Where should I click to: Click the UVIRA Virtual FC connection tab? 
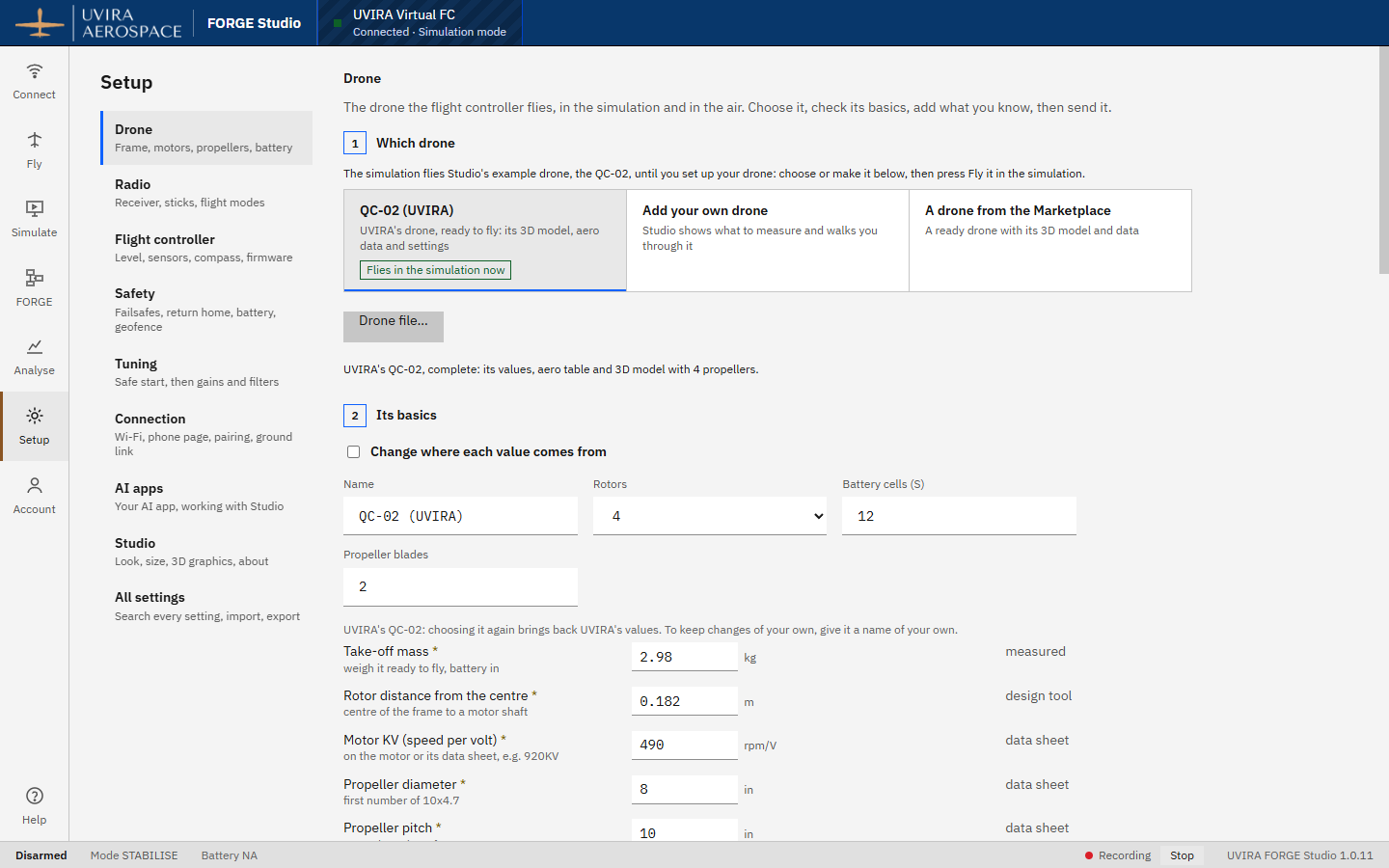tap(420, 23)
